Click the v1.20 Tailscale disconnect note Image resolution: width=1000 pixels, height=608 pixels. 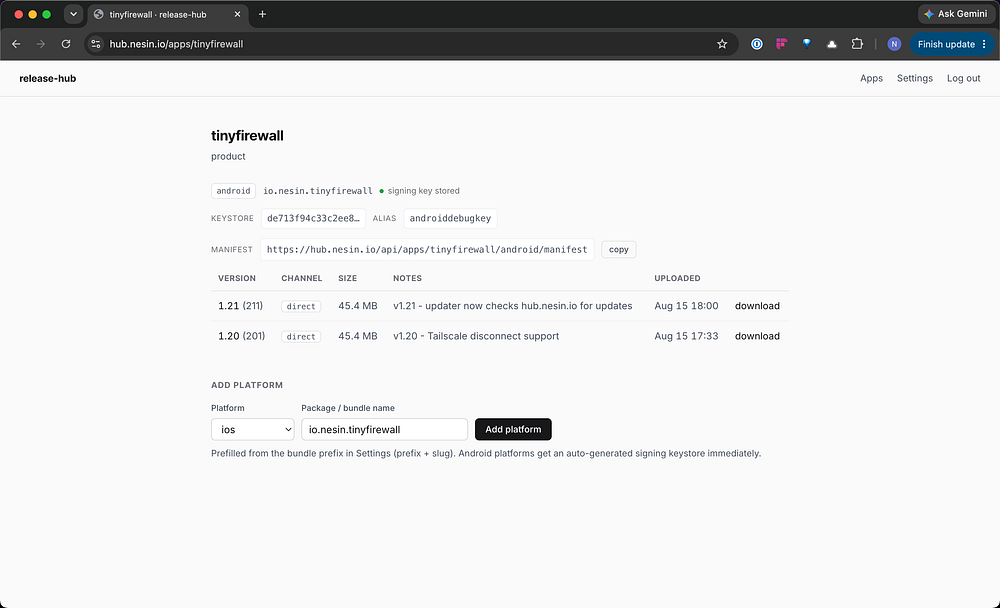(x=476, y=336)
